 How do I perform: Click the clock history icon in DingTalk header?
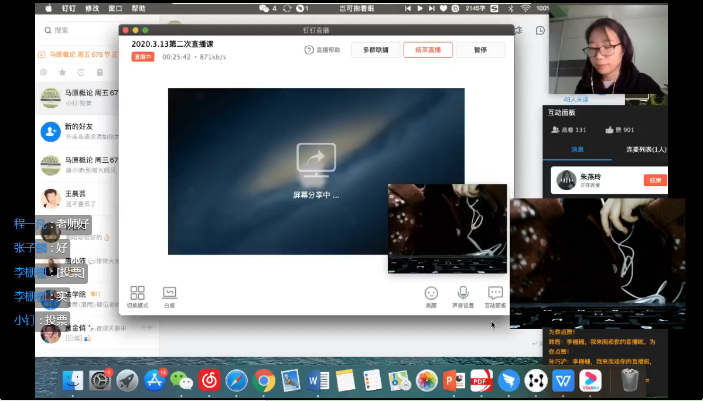point(540,30)
